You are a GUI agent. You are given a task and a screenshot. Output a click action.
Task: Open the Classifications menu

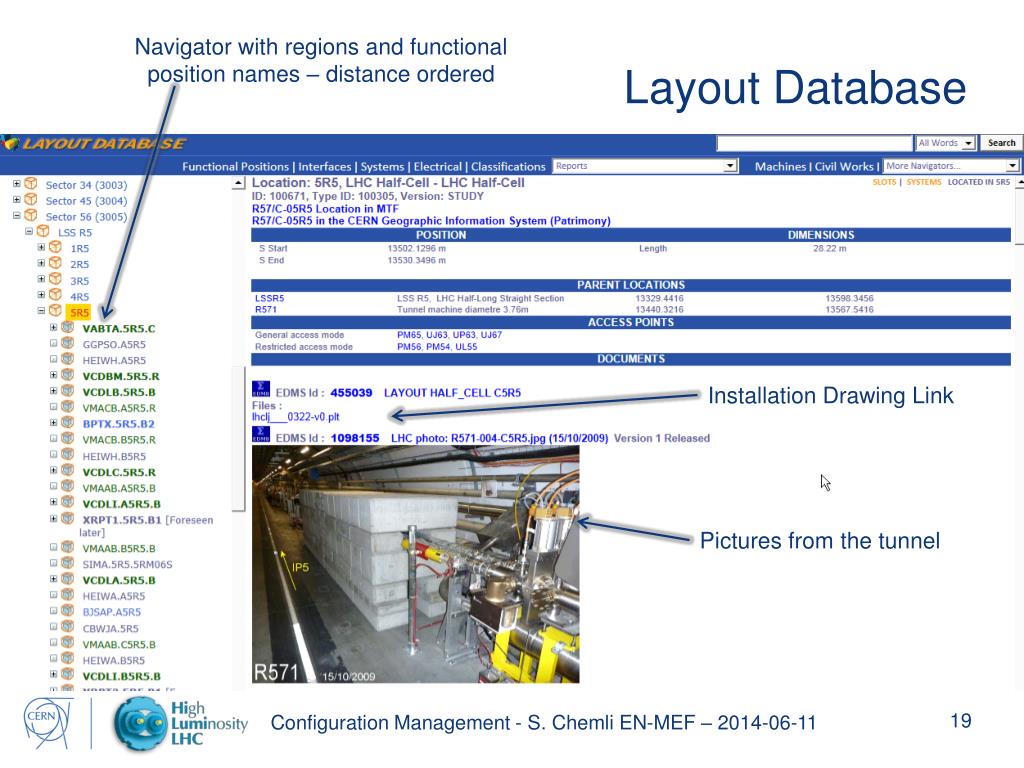coord(508,167)
